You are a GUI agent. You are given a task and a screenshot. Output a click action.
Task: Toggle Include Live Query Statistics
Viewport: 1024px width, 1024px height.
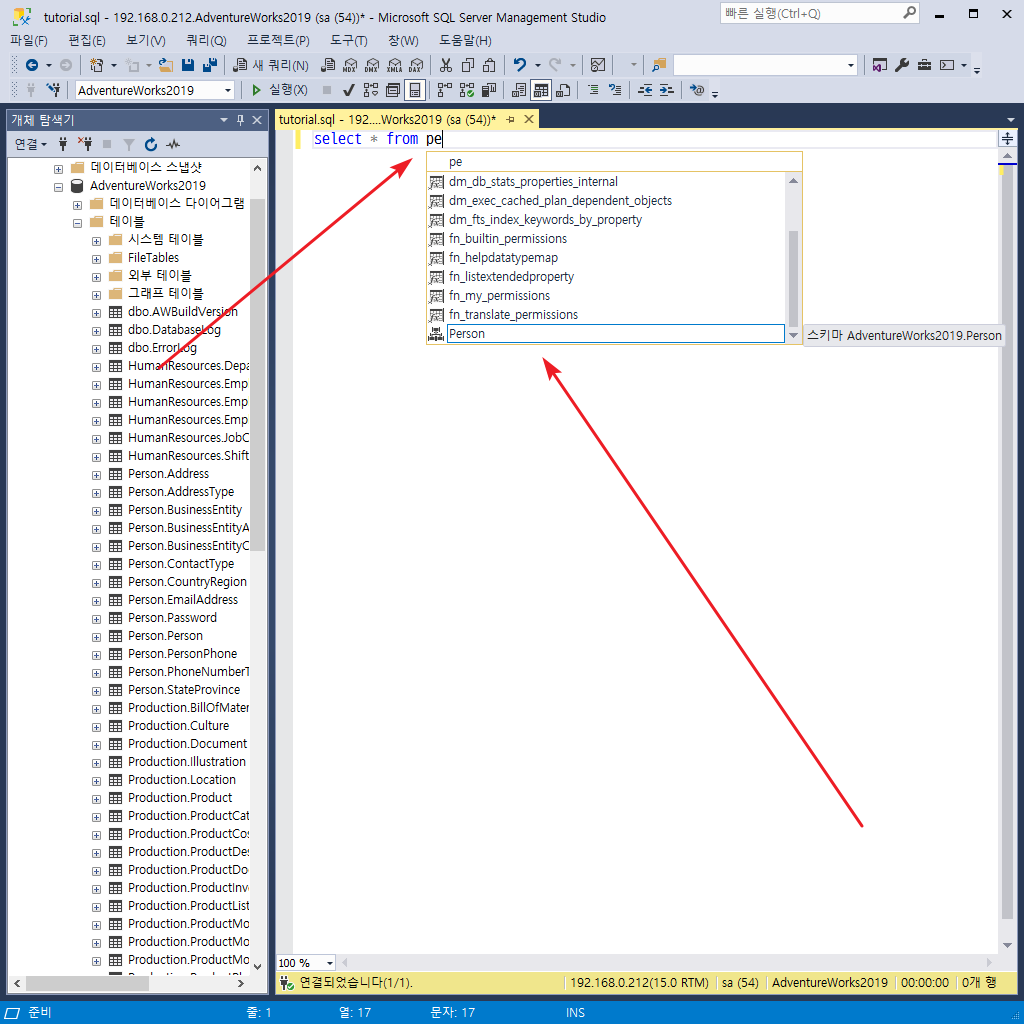pyautogui.click(x=467, y=90)
